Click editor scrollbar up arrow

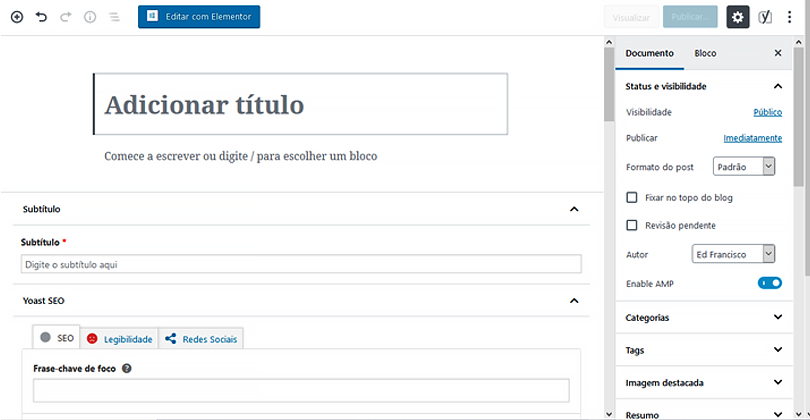[609, 42]
